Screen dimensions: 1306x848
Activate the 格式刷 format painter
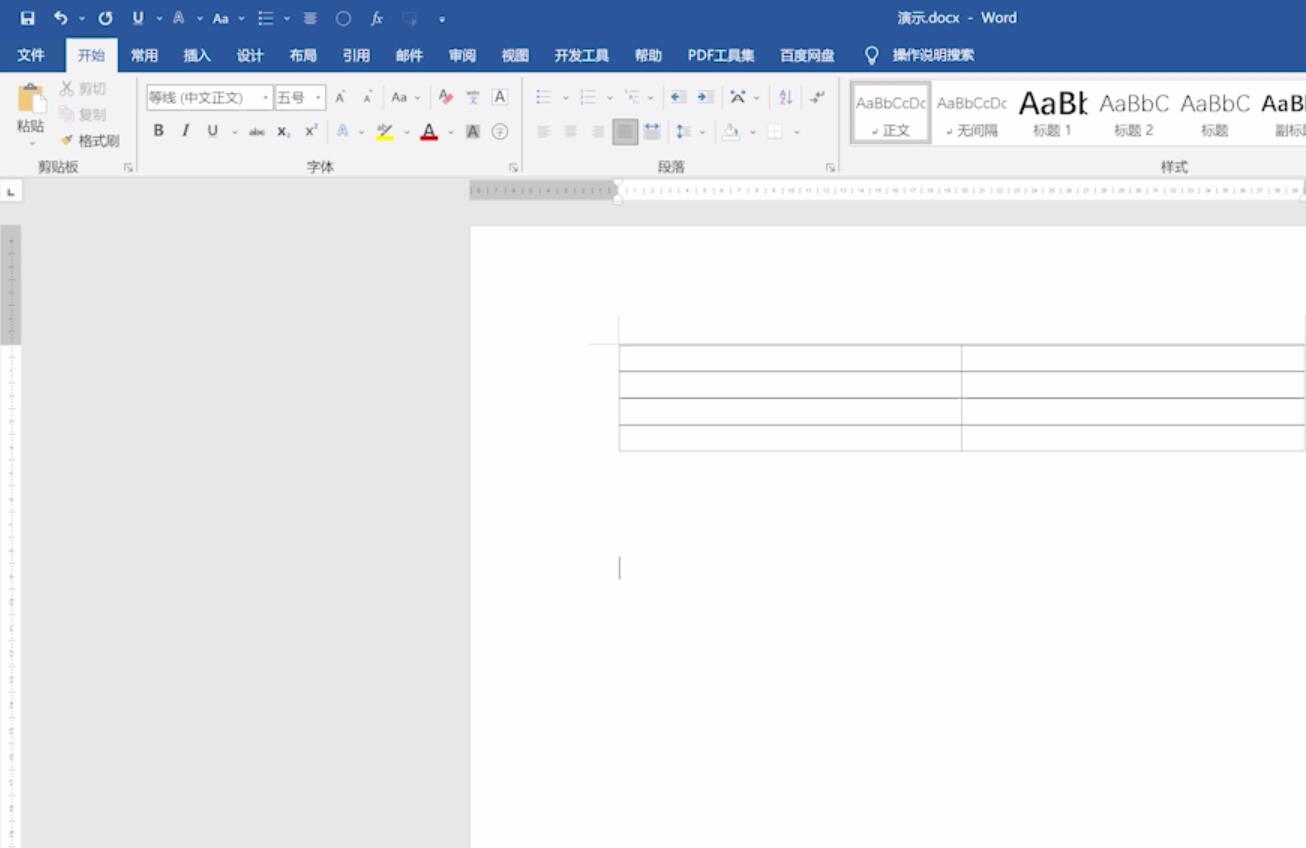pyautogui.click(x=89, y=141)
